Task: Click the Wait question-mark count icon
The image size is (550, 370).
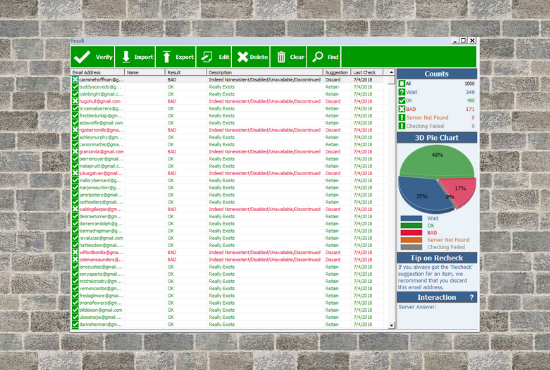Action: click(x=402, y=92)
